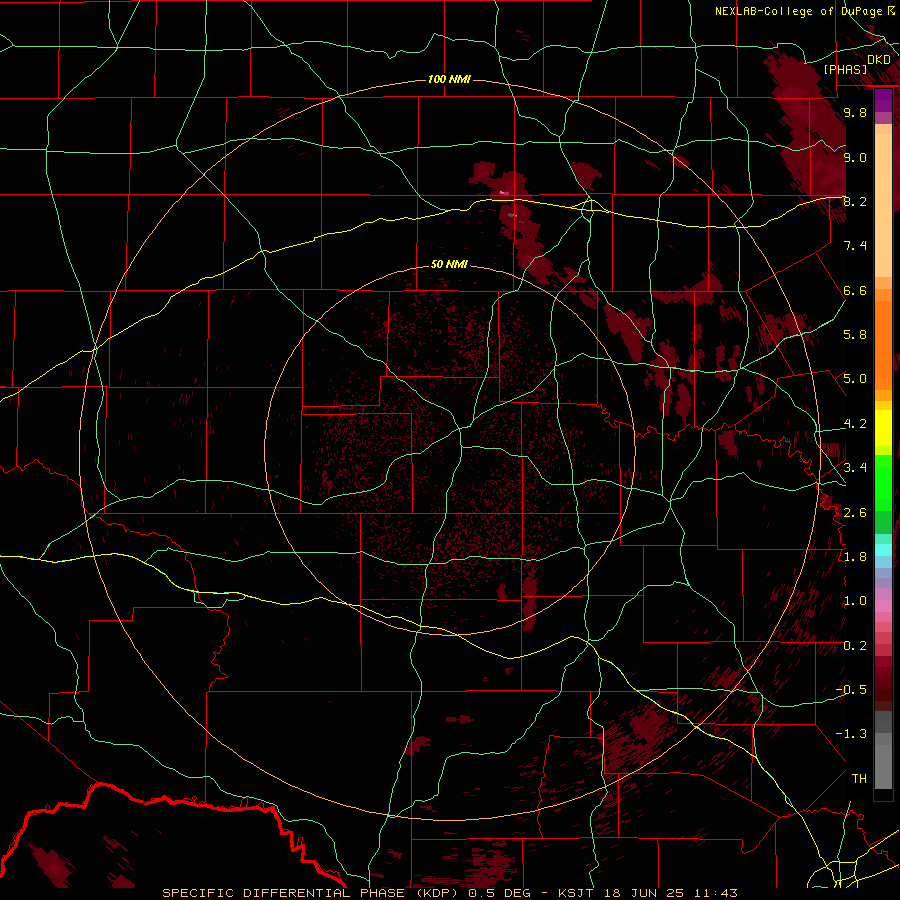Click the 8.2 value on the color scale

[855, 201]
